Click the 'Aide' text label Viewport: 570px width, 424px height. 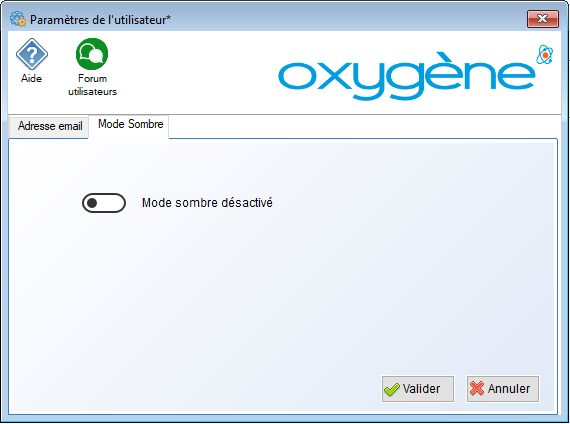32,79
